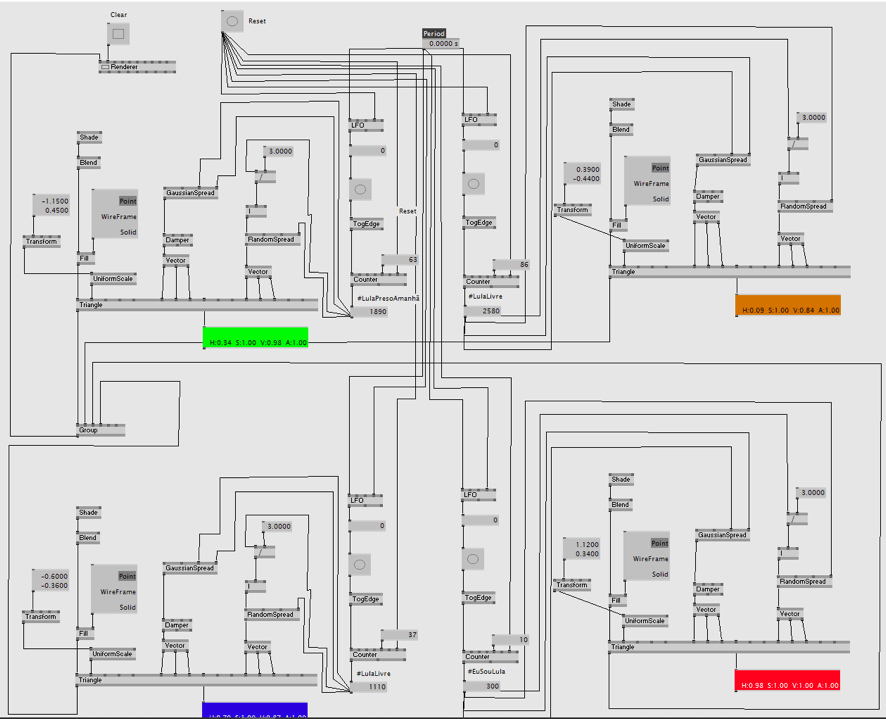Viewport: 886px width, 719px height.
Task: Click the green color swatch
Action: click(255, 337)
